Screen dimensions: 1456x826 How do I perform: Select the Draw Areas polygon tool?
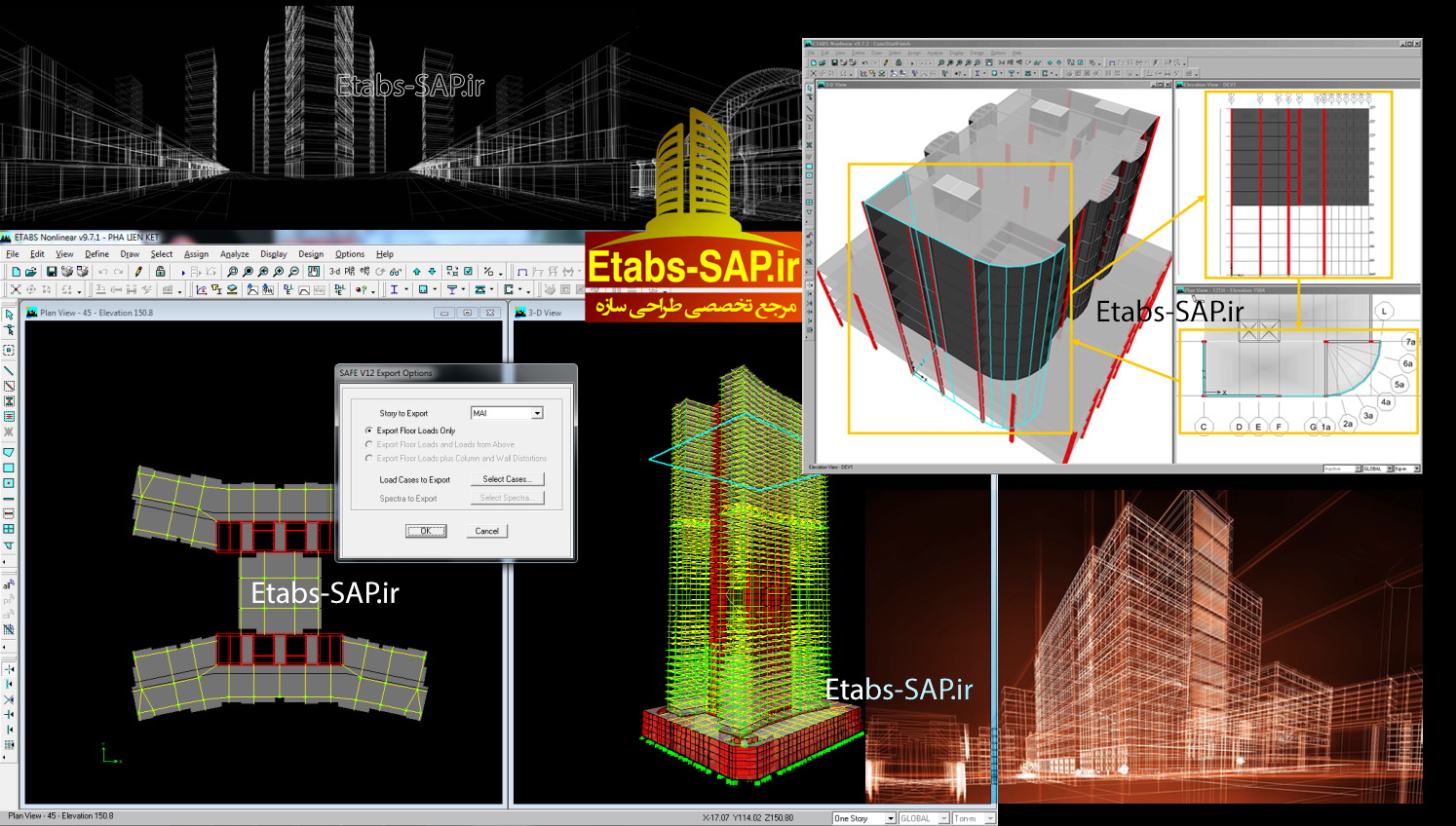point(9,451)
